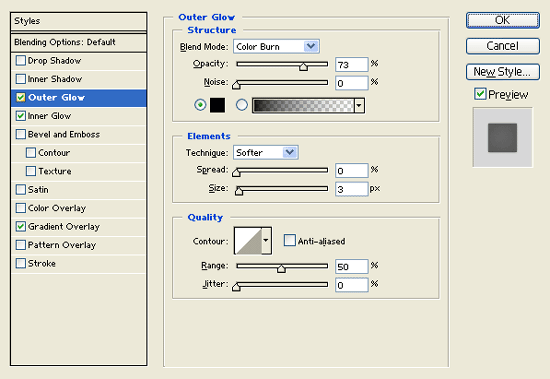
Task: Click the Opacity slider handle
Action: [x=303, y=67]
